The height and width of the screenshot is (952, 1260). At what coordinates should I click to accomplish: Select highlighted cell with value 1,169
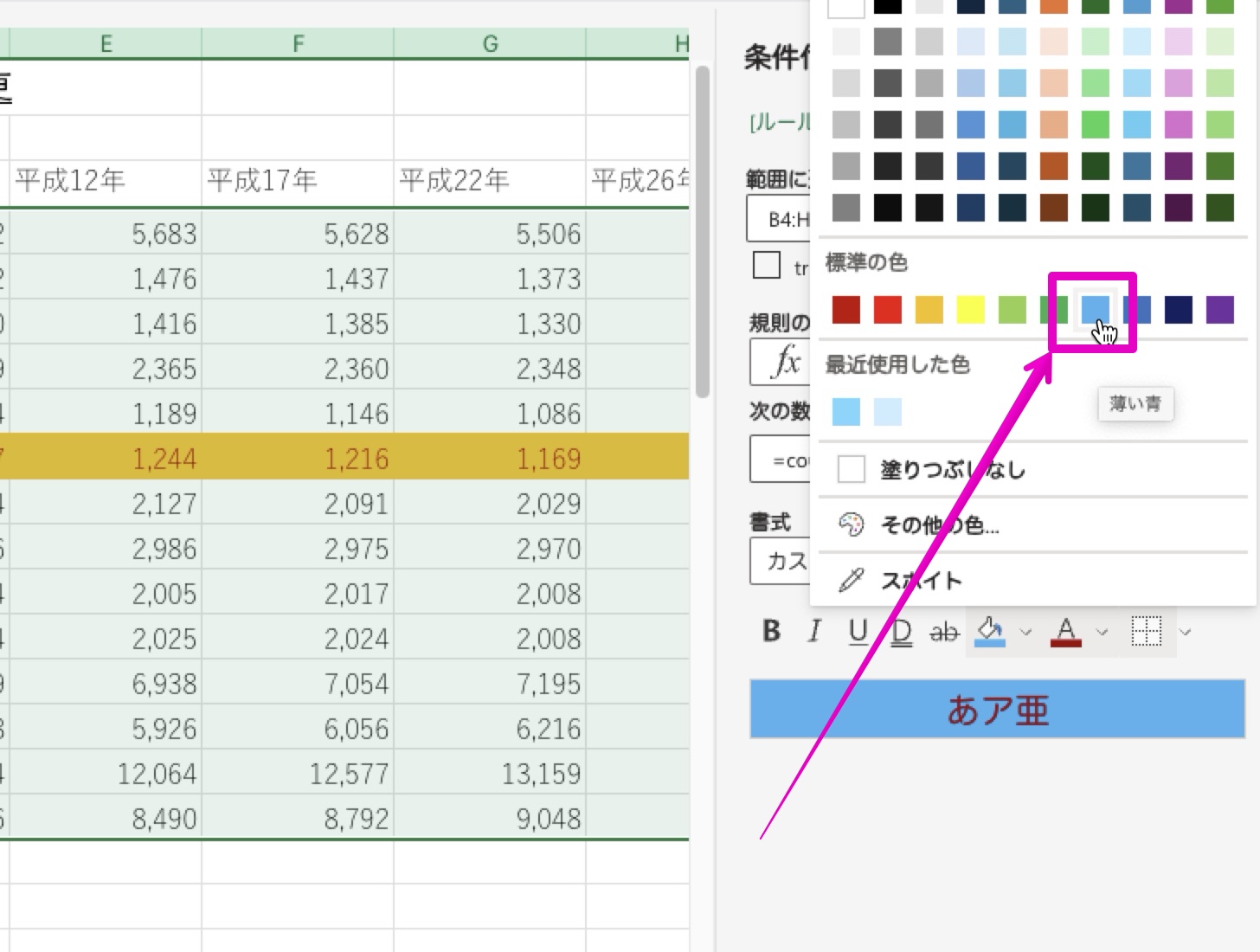(x=490, y=458)
